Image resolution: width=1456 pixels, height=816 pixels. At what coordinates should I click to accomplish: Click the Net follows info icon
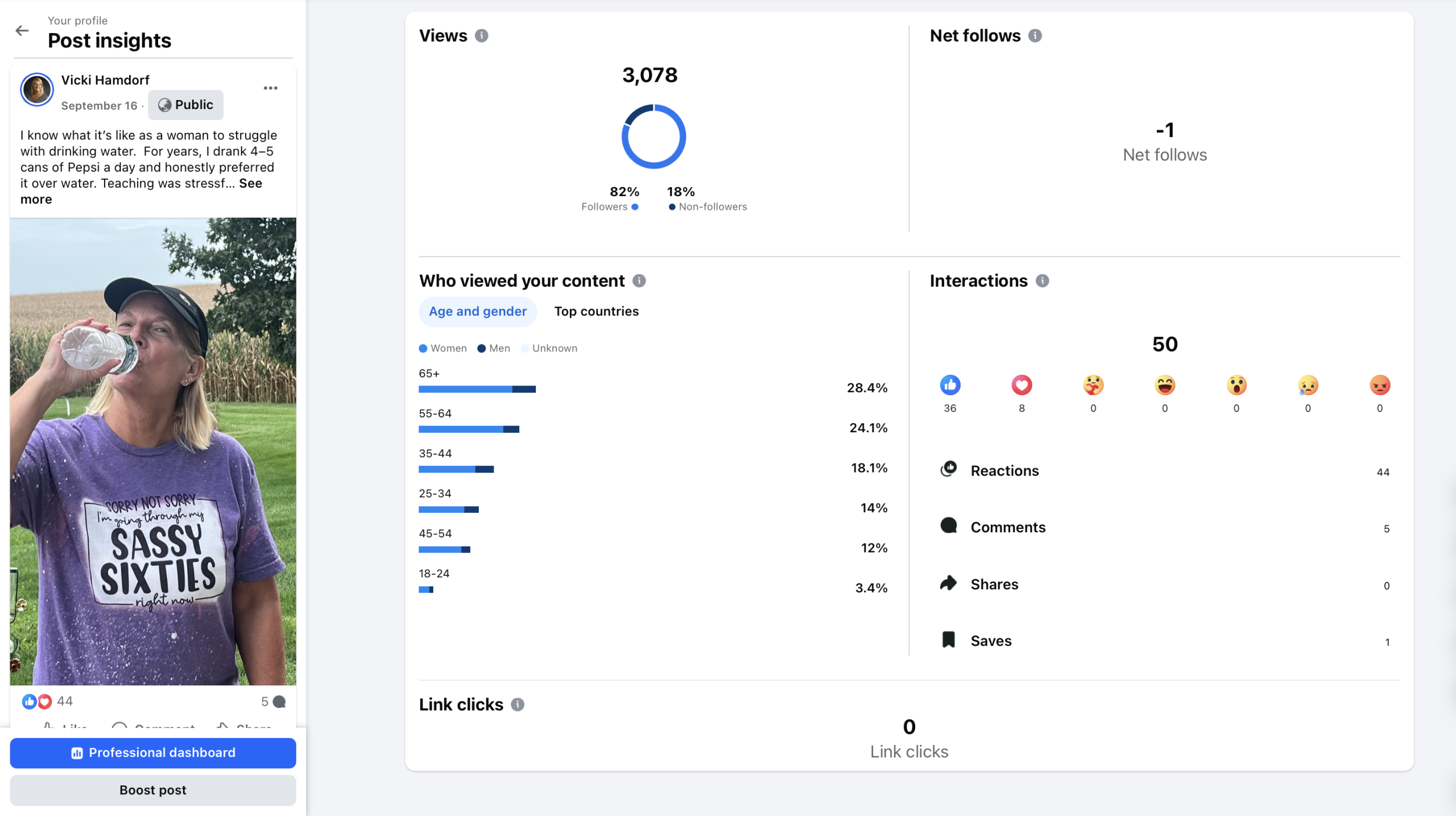click(x=1035, y=36)
